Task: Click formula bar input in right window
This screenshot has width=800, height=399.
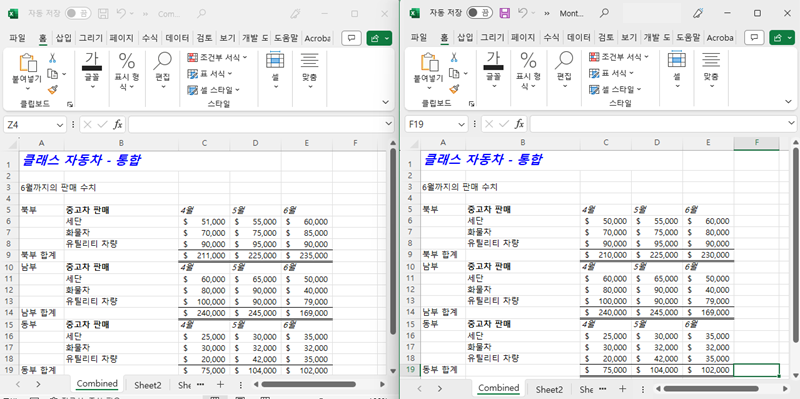Action: [x=663, y=124]
